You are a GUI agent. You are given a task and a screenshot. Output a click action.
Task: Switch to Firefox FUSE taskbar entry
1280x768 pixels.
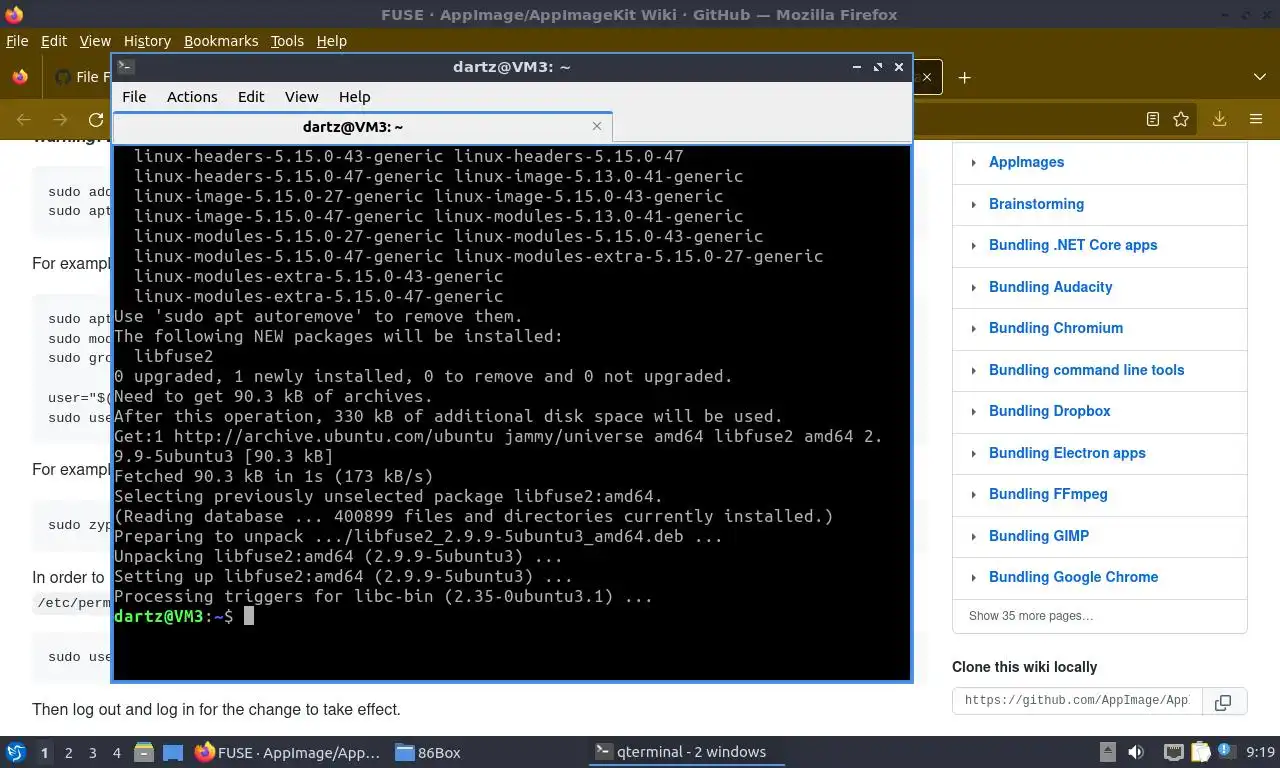(288, 752)
